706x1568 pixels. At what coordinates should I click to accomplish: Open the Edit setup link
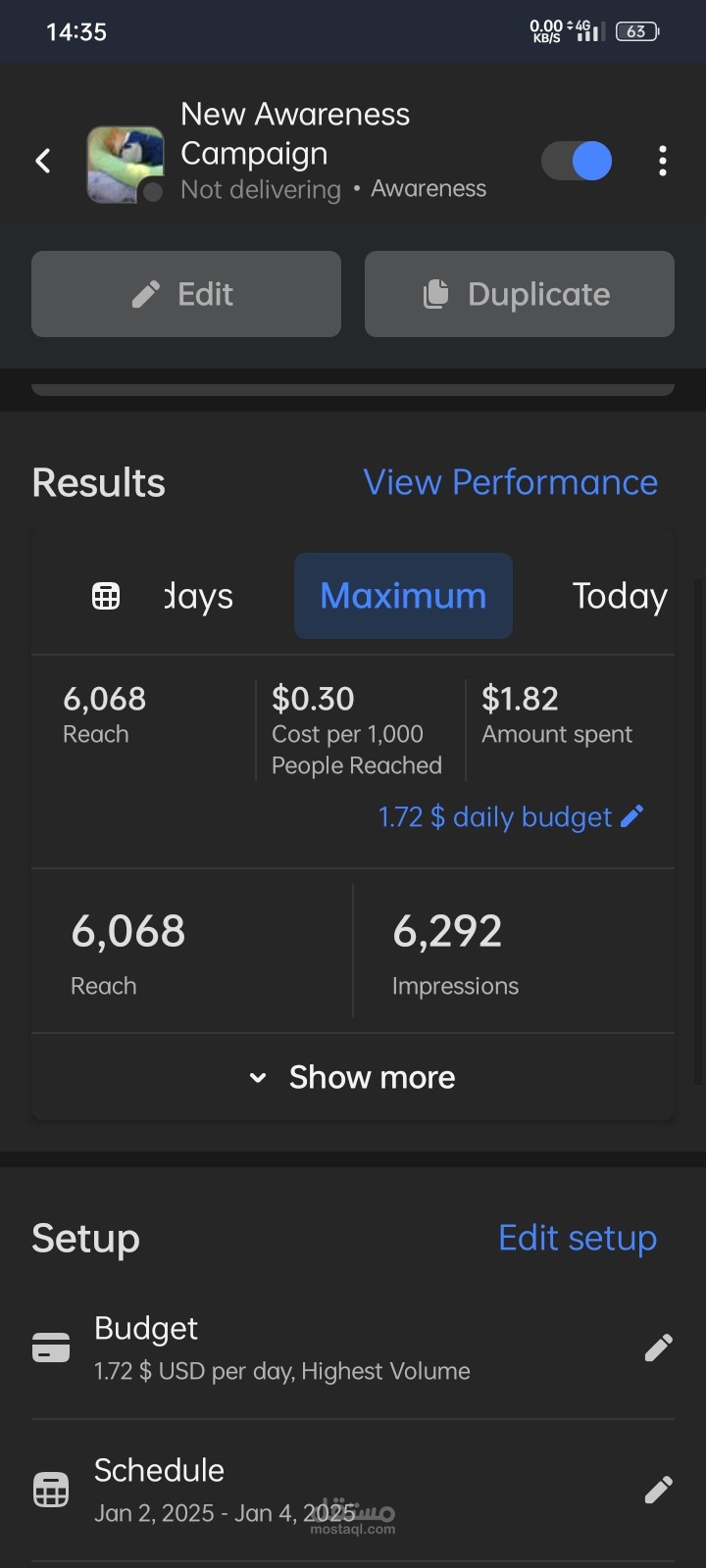pos(578,1238)
